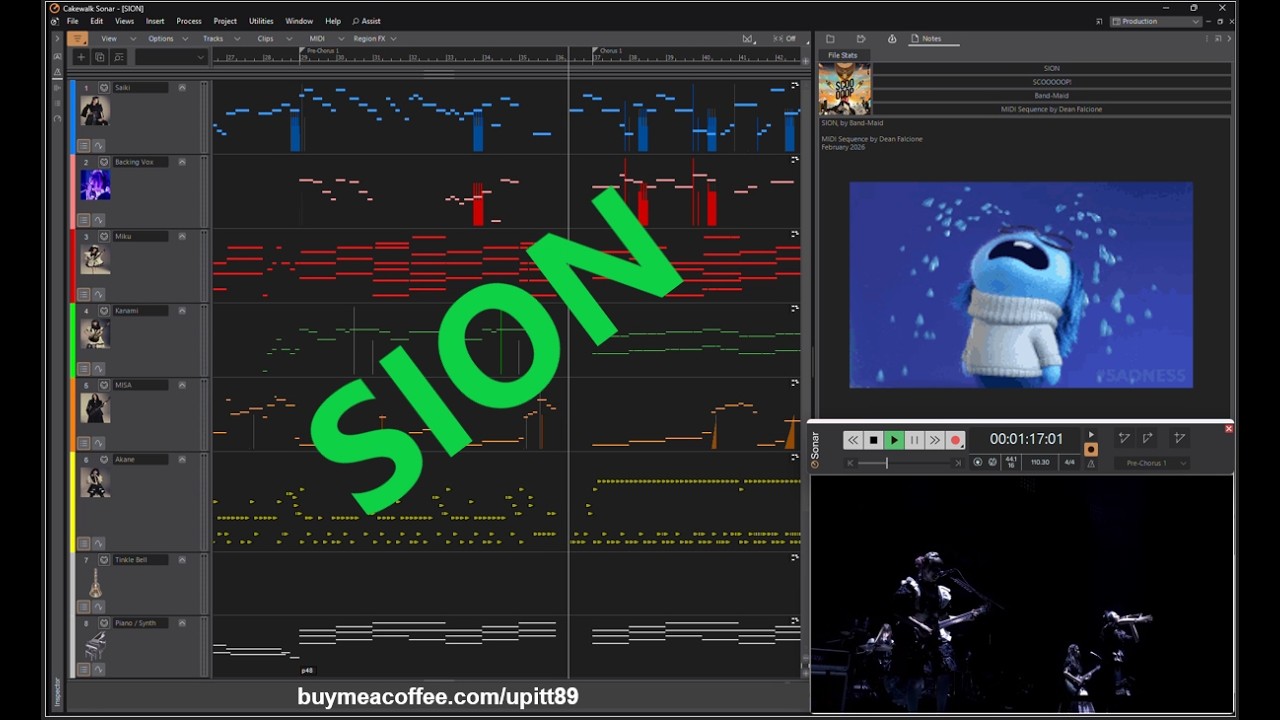Click the Assist search button
Image resolution: width=1280 pixels, height=720 pixels.
366,21
